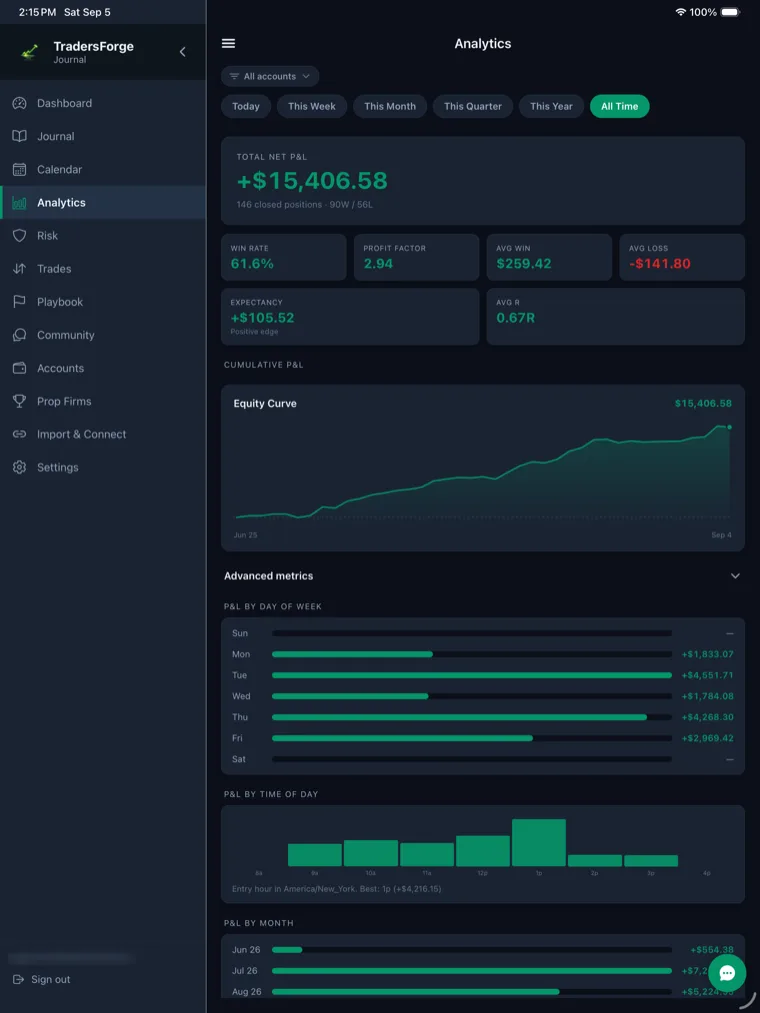The width and height of the screenshot is (760, 1013).
Task: Check the Wi-Fi status icon
Action: [x=680, y=12]
